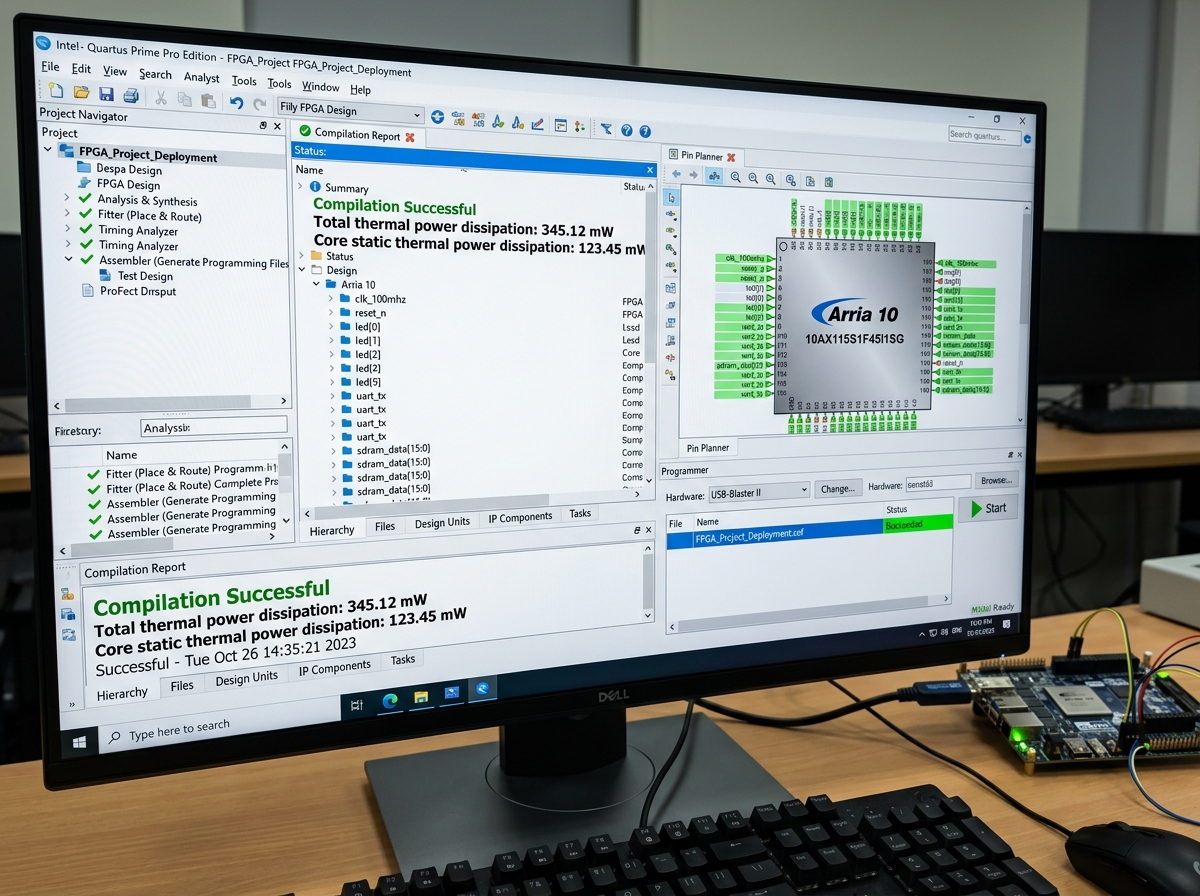Open Task View from the taskbar

357,705
